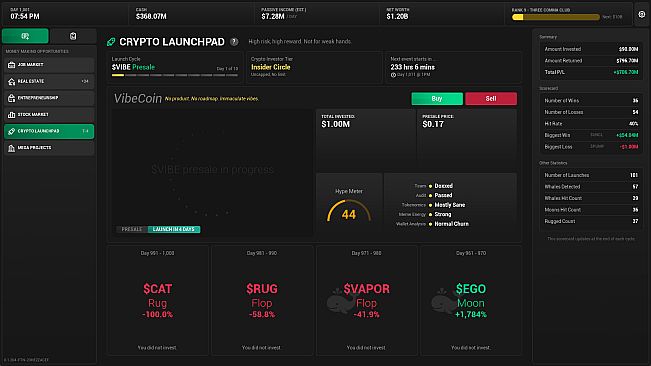This screenshot has height=366, width=651.
Task: Click the Hit Rate row
Action: 591,124
